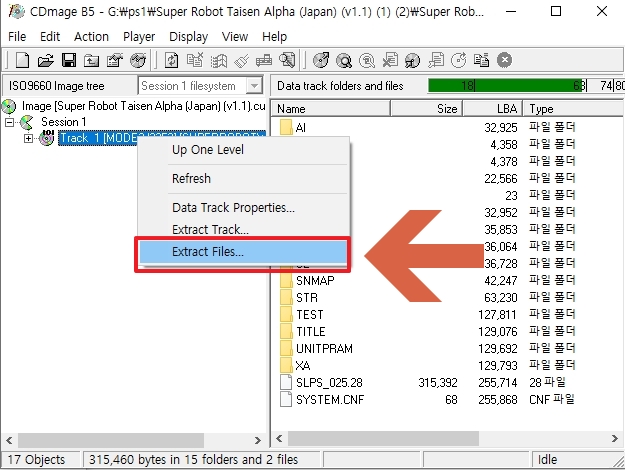
Task: Click the typewriter-shaped toolbar icon
Action: (x=264, y=61)
